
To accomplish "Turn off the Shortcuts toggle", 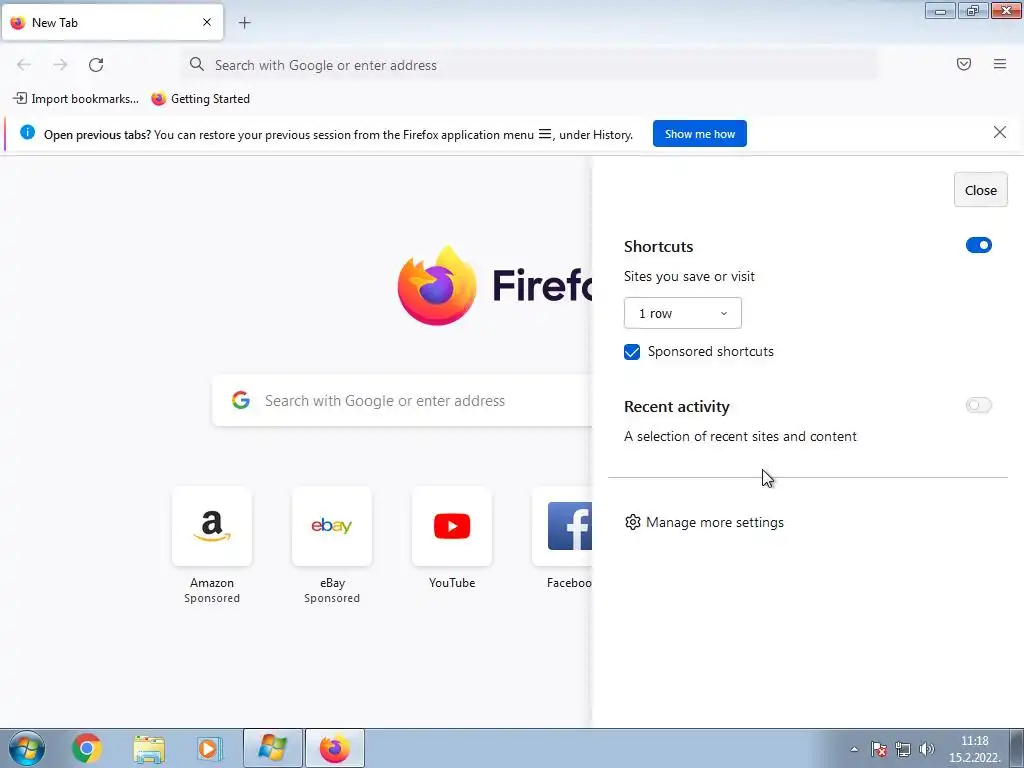I will point(978,245).
